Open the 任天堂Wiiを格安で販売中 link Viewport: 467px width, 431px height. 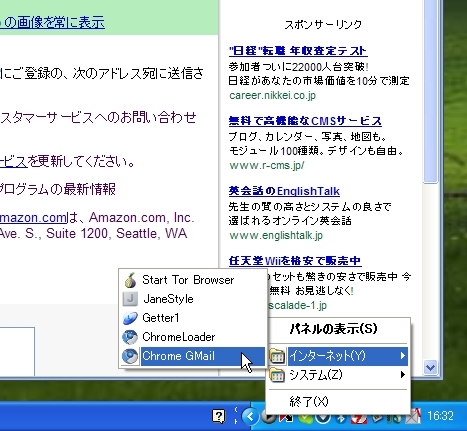(295, 261)
